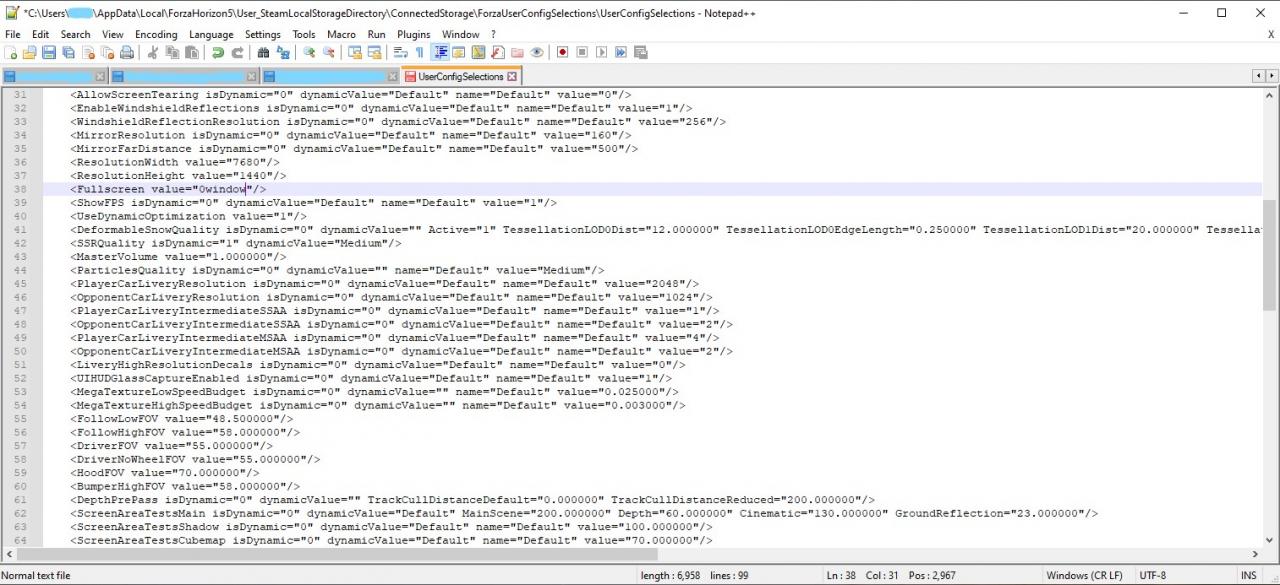Image resolution: width=1280 pixels, height=585 pixels.
Task: Start macro recording with red dot icon
Action: (x=562, y=53)
